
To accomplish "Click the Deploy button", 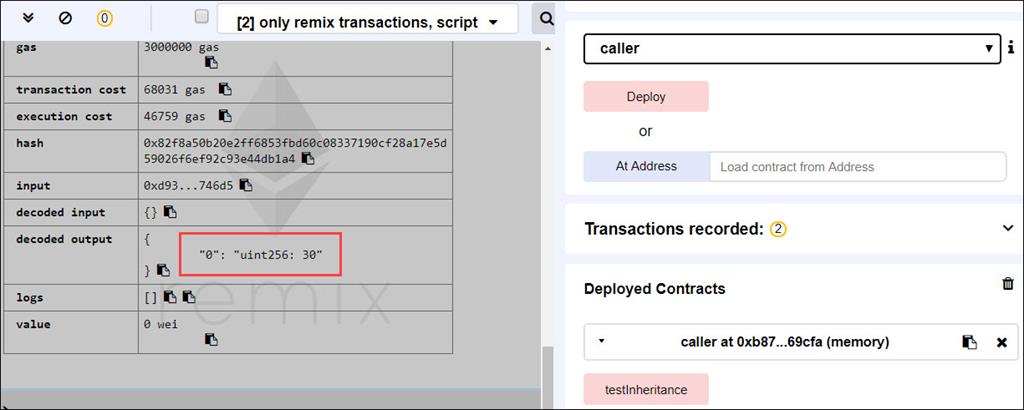I will (x=646, y=97).
